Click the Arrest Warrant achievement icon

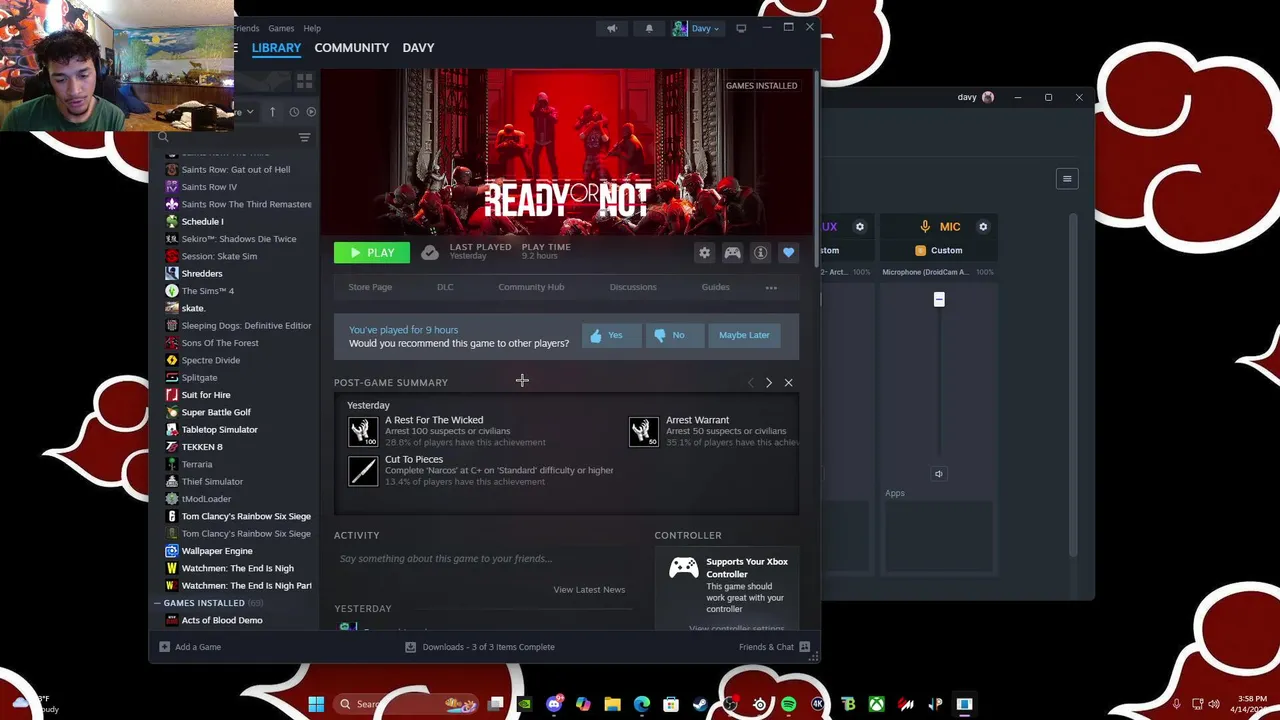pos(644,431)
